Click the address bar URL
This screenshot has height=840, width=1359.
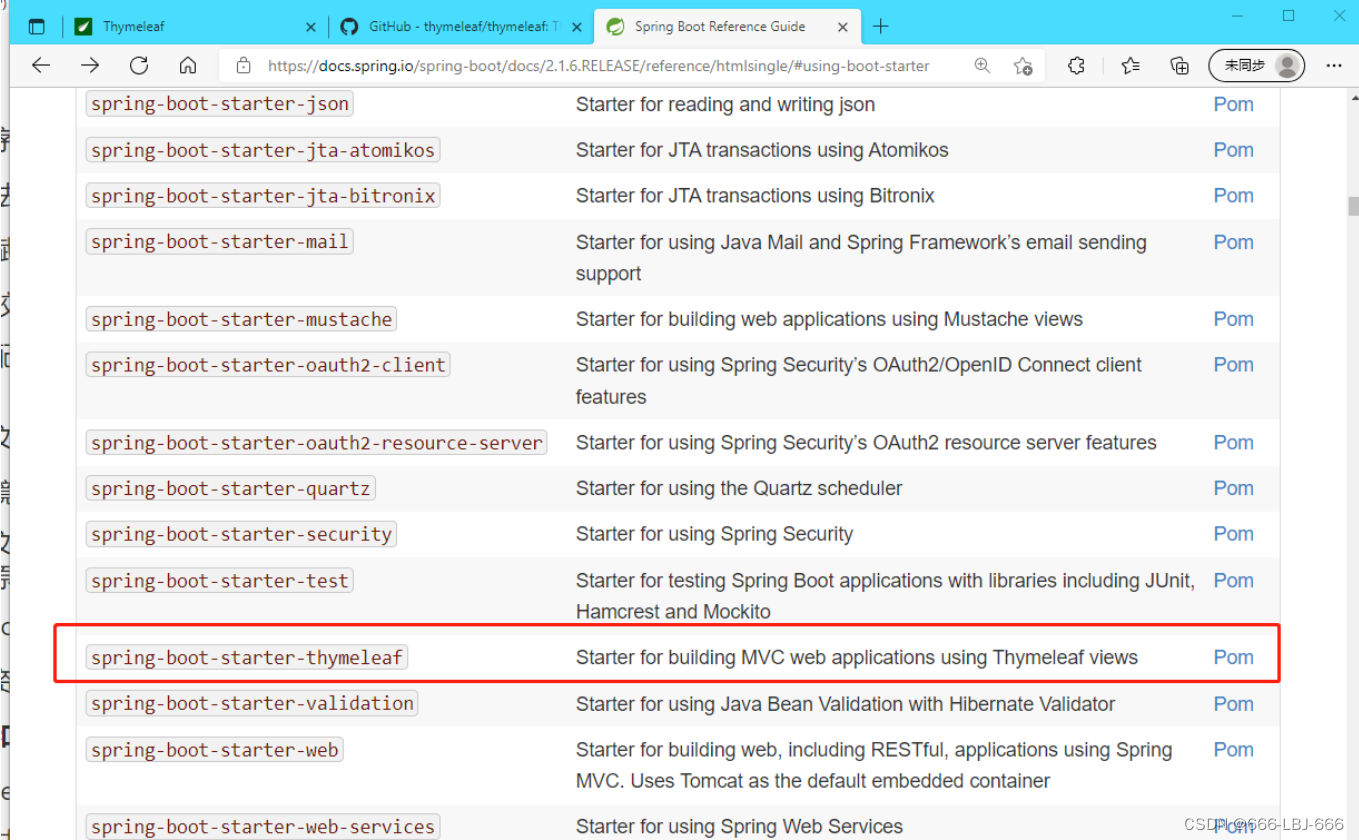coord(598,66)
